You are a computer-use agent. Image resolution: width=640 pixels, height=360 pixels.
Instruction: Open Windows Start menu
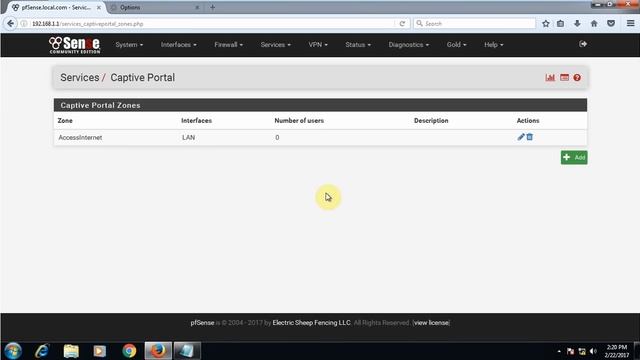point(13,351)
